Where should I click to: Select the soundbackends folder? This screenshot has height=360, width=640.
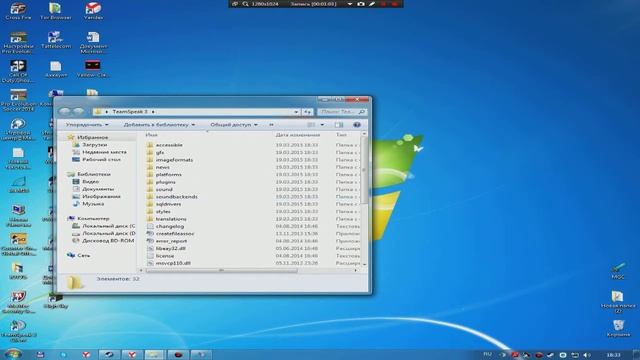tap(176, 196)
